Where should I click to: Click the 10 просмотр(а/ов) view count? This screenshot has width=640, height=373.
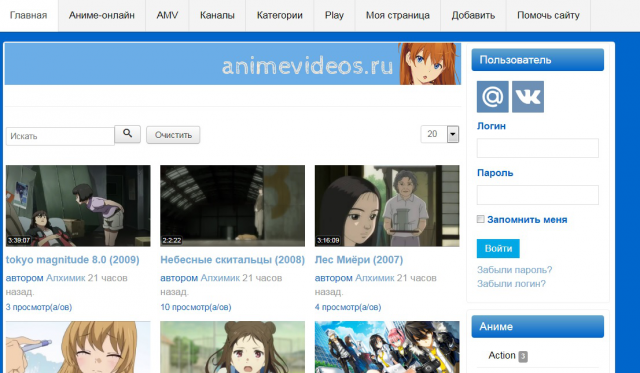(x=196, y=307)
